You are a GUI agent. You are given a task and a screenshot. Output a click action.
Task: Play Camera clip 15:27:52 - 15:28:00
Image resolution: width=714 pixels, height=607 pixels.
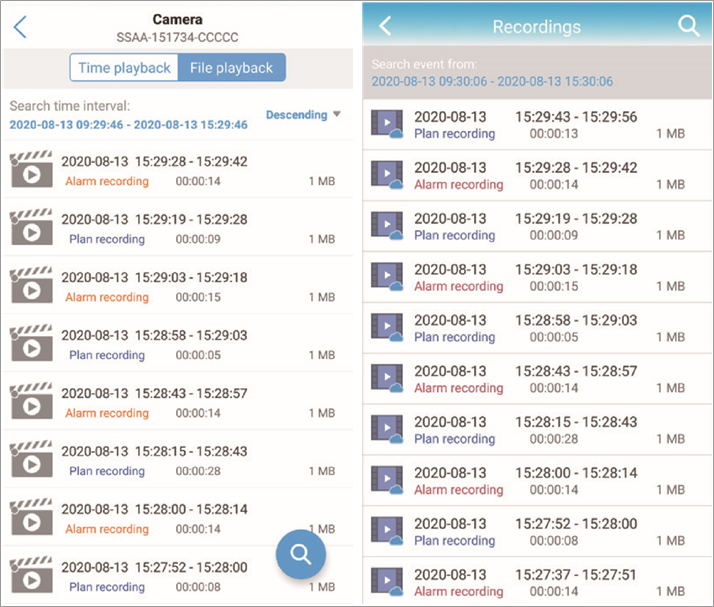(31, 575)
